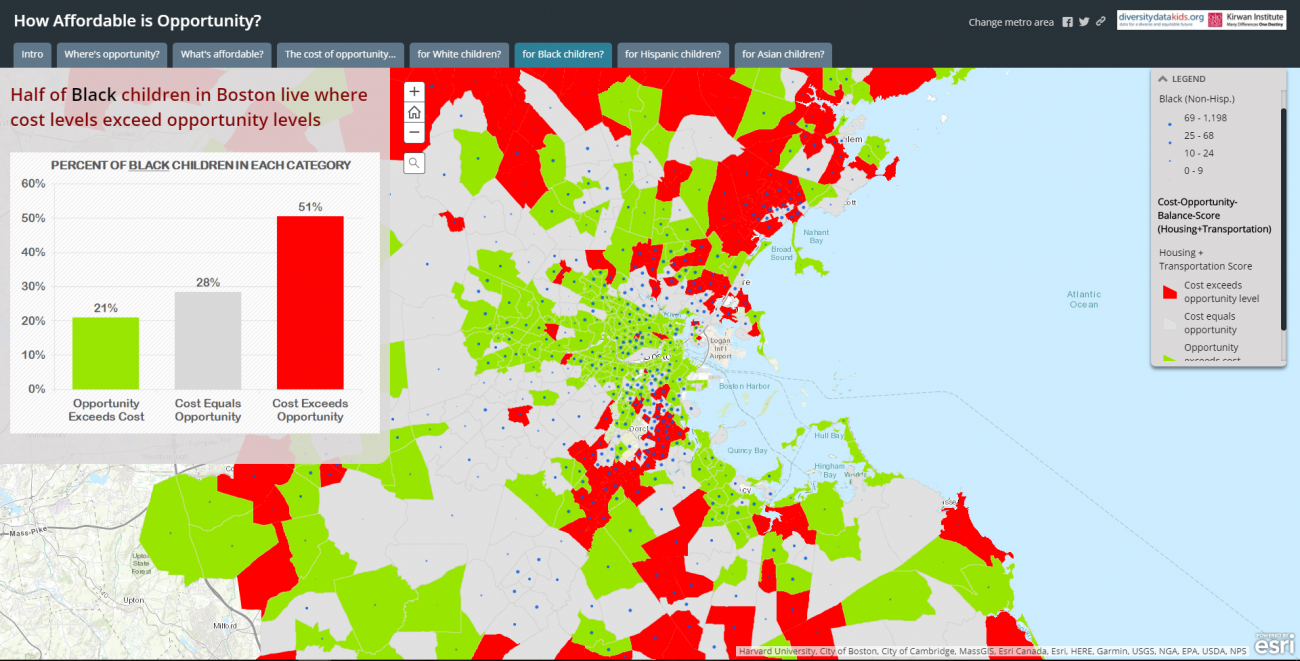The image size is (1300, 661).
Task: Click the legend panel scrollbar
Action: (x=1283, y=218)
